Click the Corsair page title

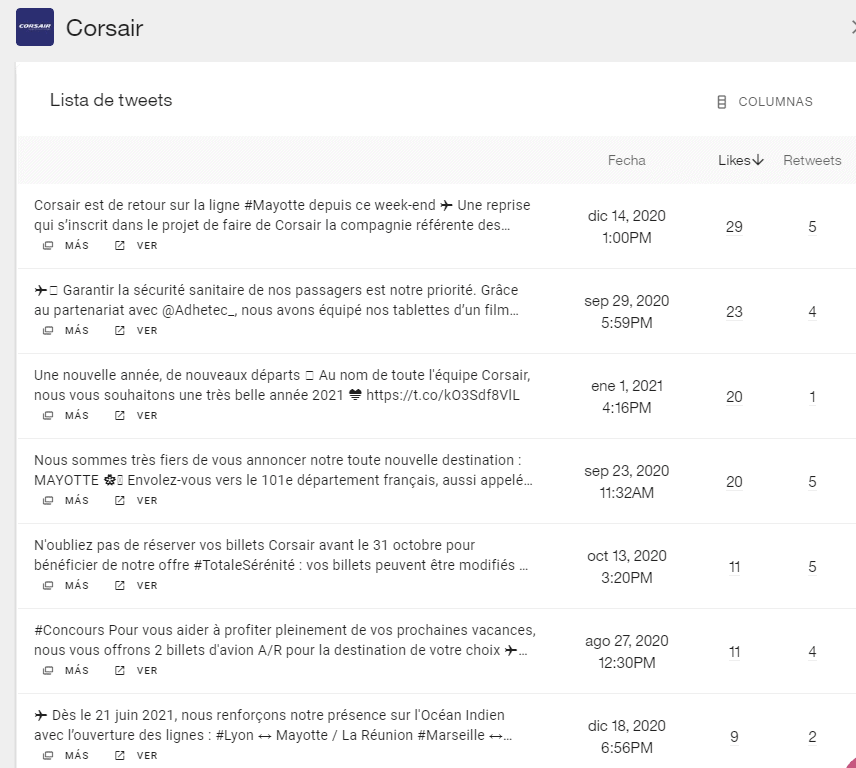click(104, 28)
